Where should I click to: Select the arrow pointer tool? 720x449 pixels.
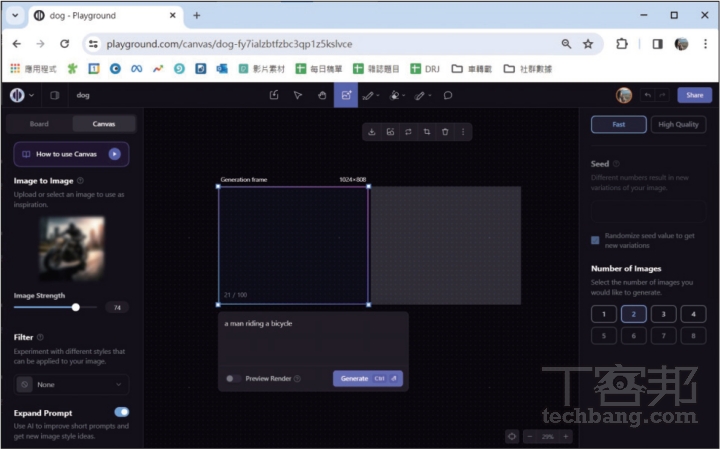[298, 95]
